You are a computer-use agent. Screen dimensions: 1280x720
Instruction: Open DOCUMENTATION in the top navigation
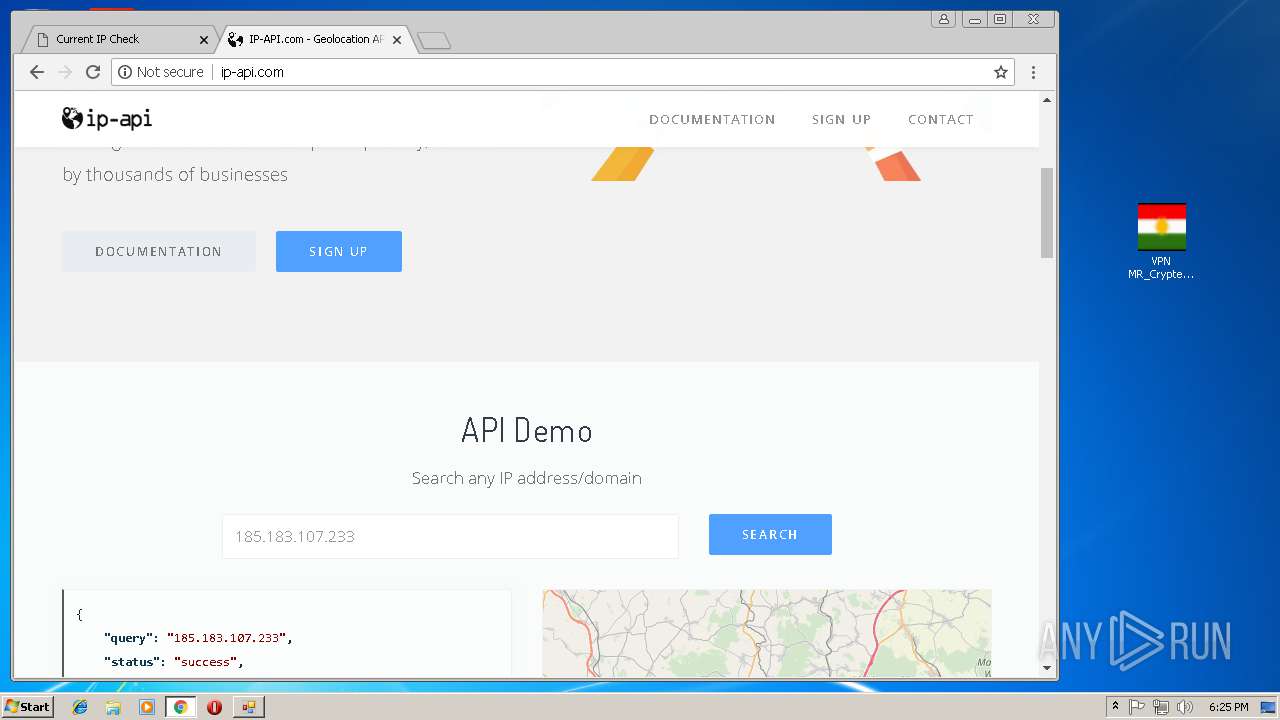point(712,119)
